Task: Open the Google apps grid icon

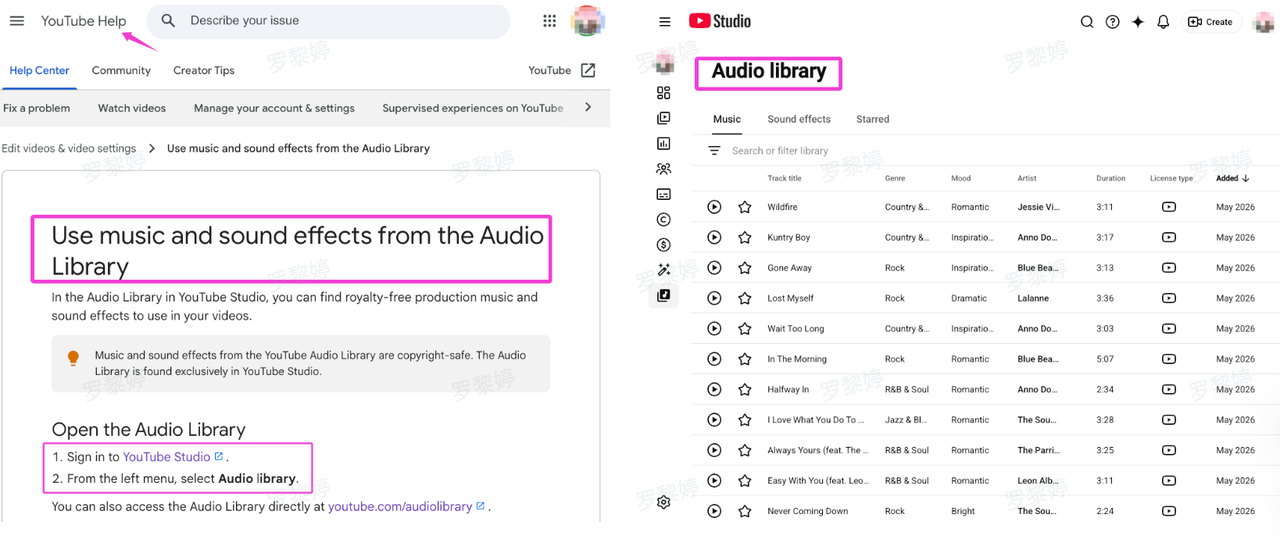Action: [549, 21]
